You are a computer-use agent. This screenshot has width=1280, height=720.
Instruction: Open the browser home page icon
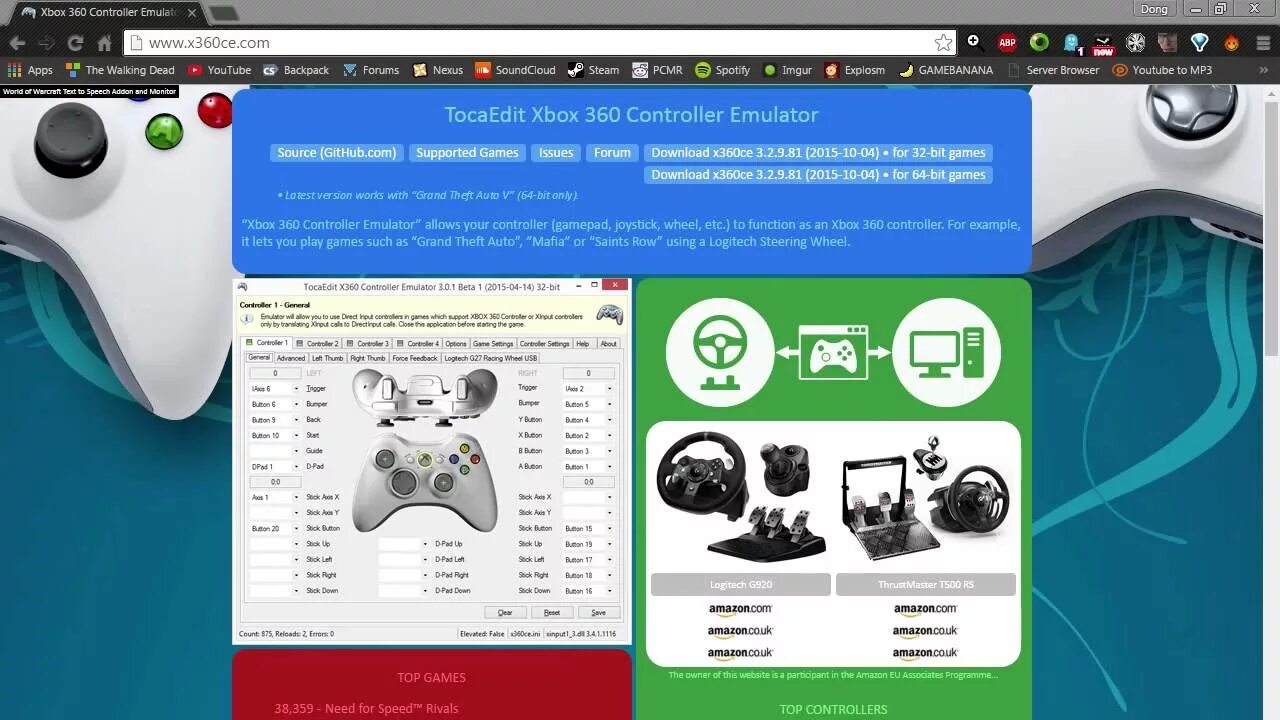(x=104, y=43)
